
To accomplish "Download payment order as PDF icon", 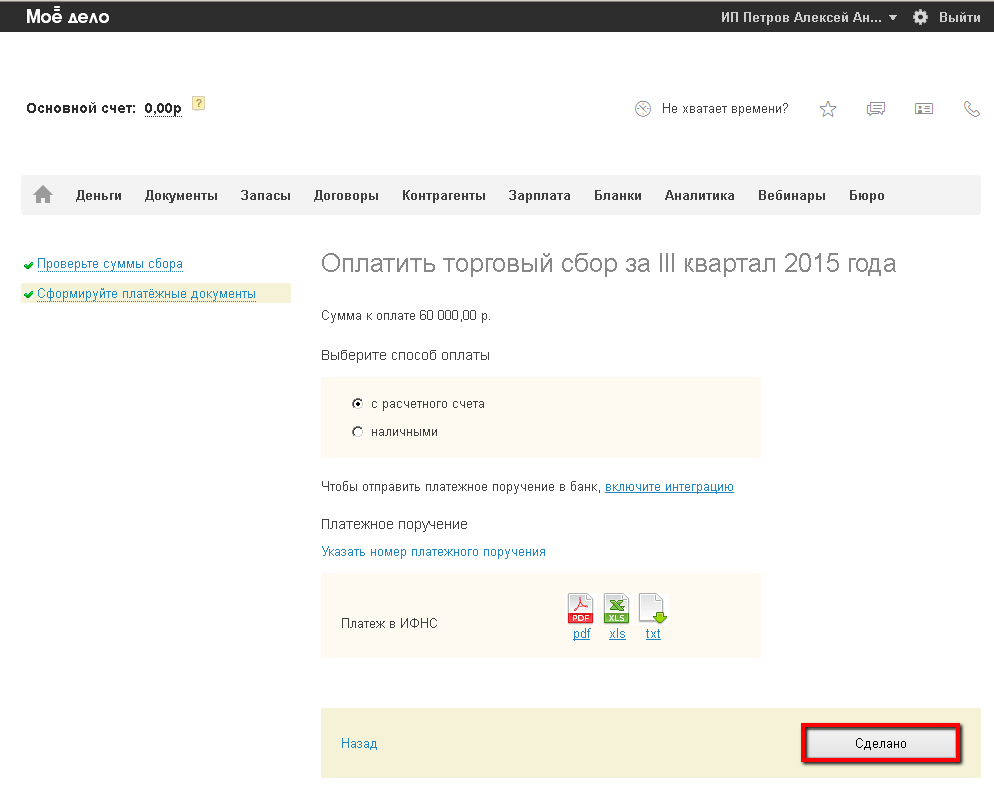I will pyautogui.click(x=581, y=608).
